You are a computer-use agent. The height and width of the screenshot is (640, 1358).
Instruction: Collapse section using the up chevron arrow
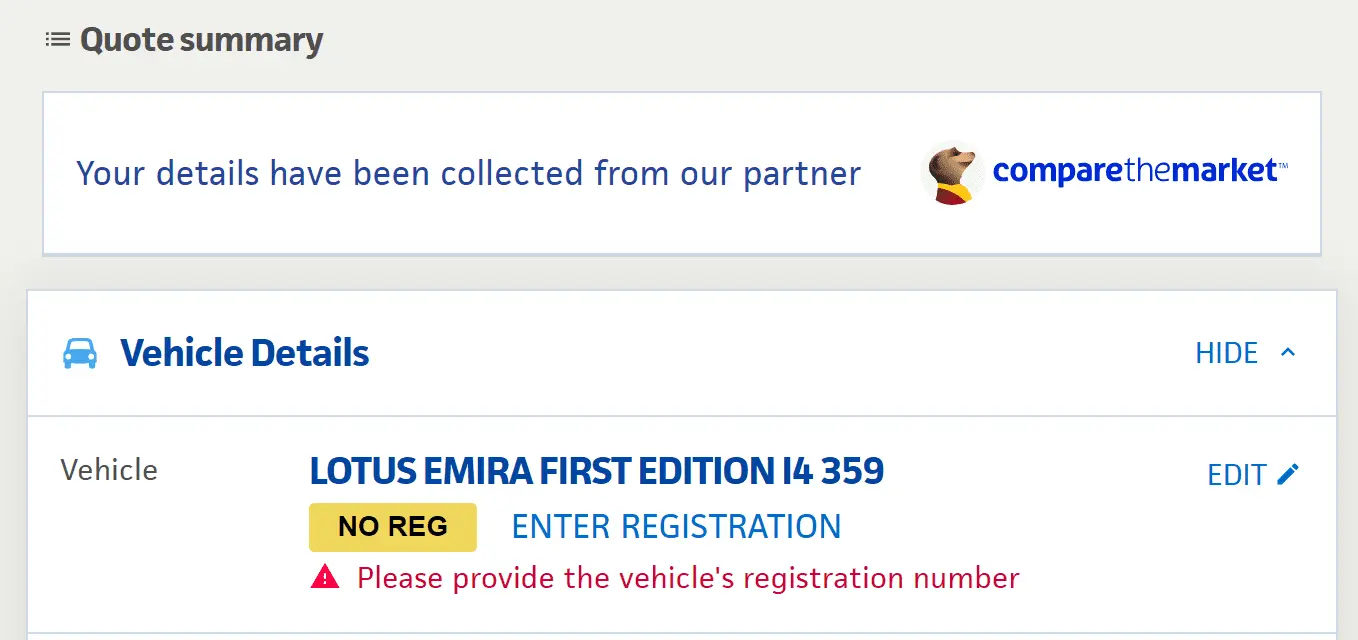1288,352
